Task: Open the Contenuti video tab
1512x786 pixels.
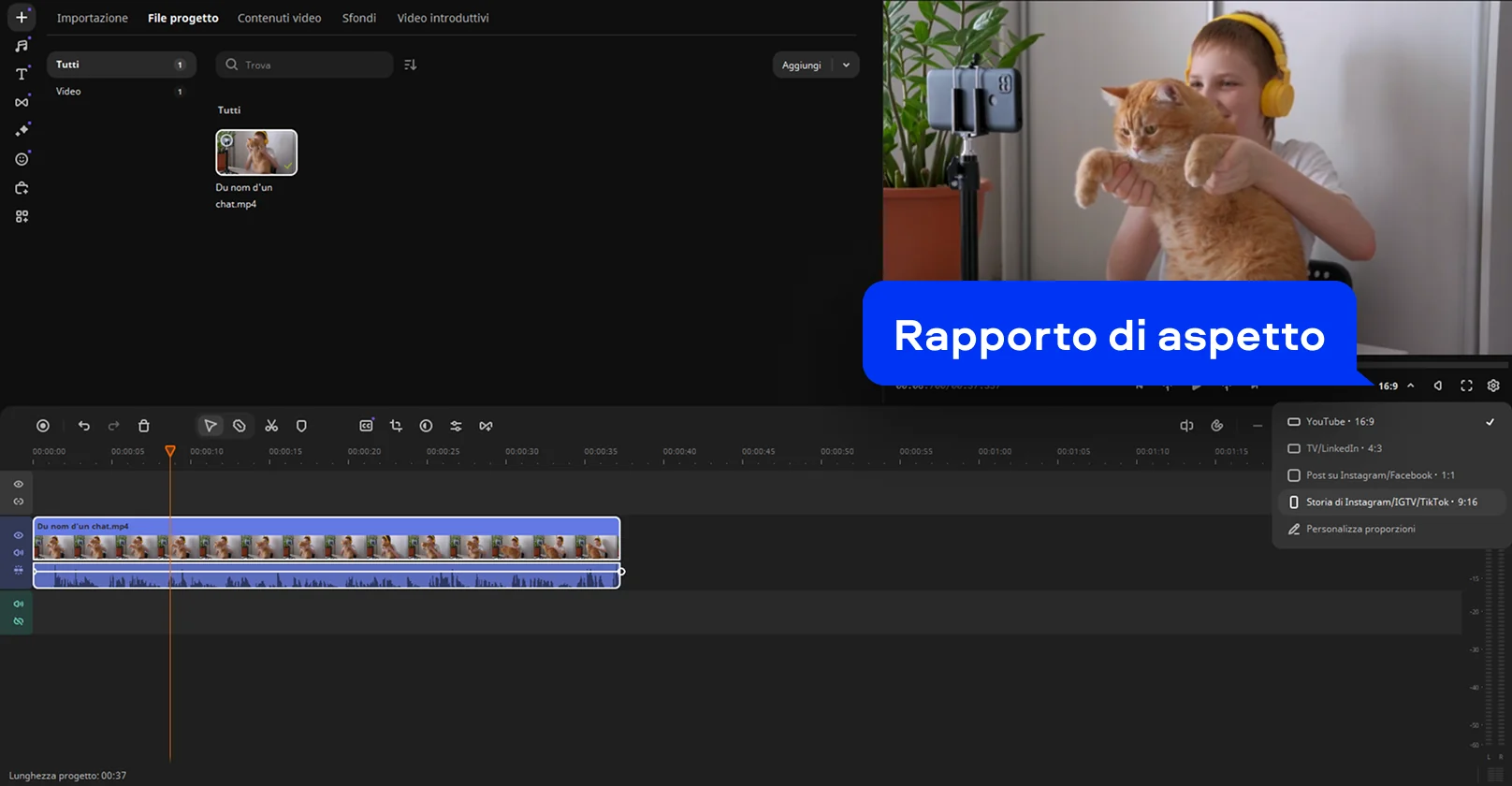Action: pos(279,18)
